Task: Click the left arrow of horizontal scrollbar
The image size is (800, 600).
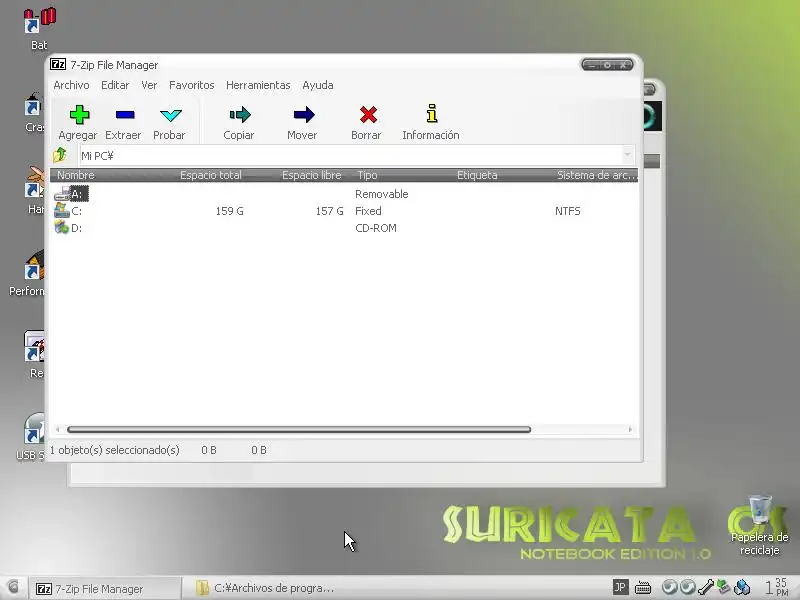Action: 57,430
